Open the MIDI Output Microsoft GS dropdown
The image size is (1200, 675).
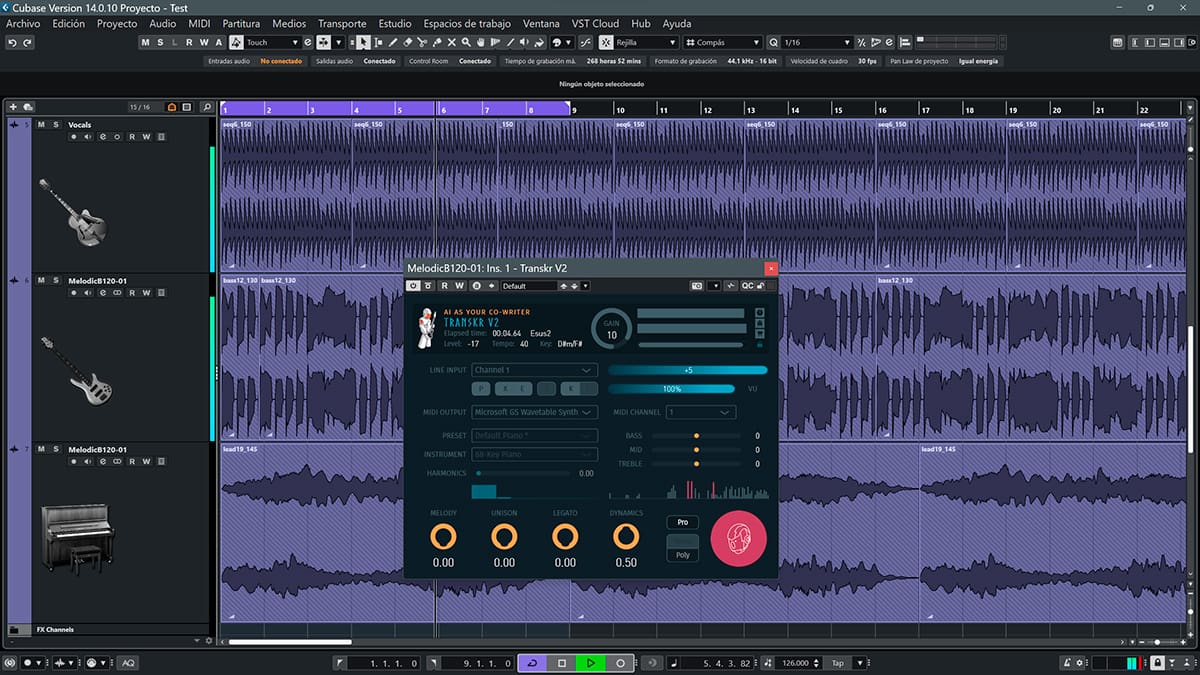(534, 412)
